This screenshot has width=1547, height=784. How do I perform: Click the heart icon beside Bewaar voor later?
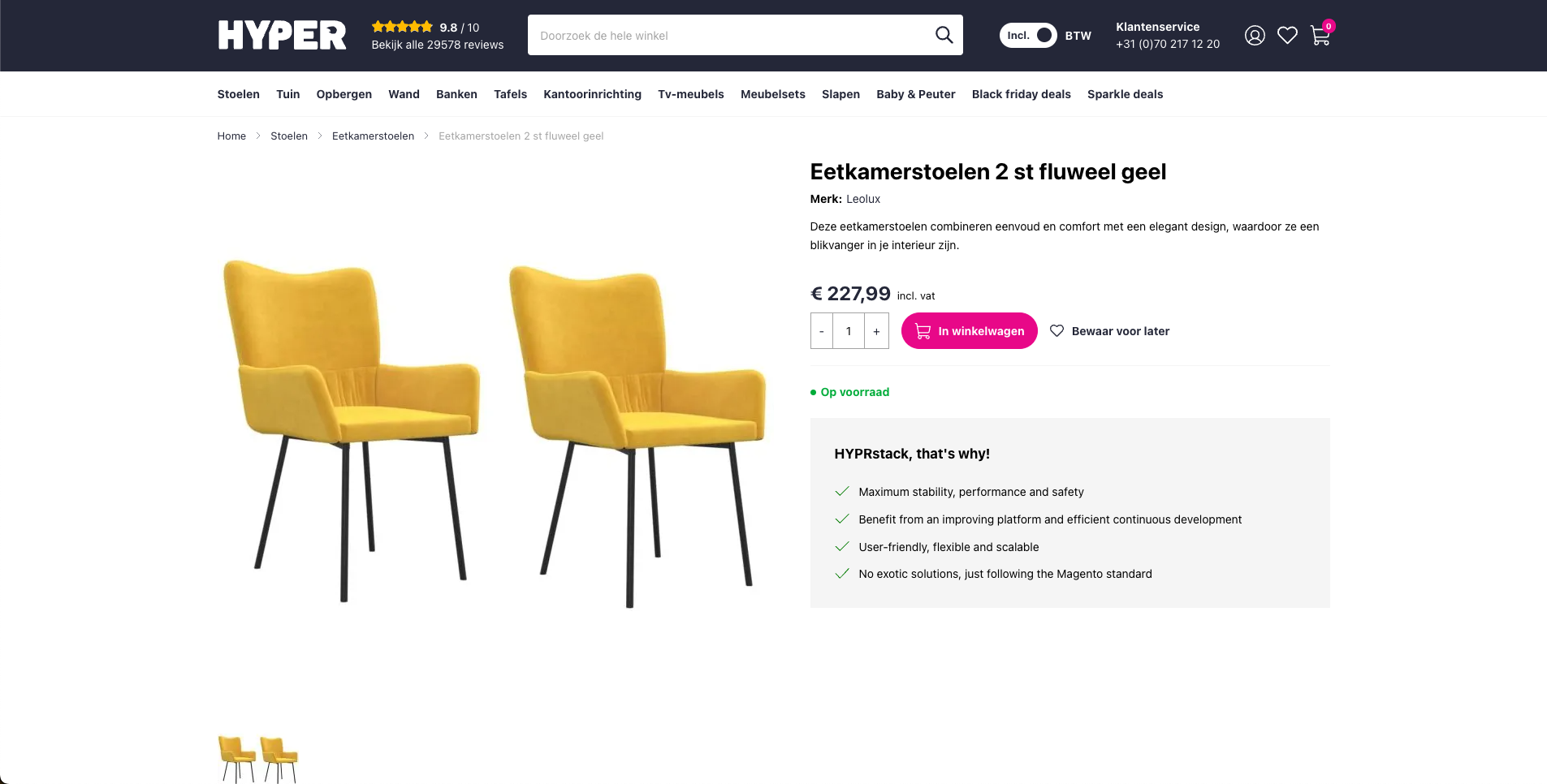[1057, 331]
